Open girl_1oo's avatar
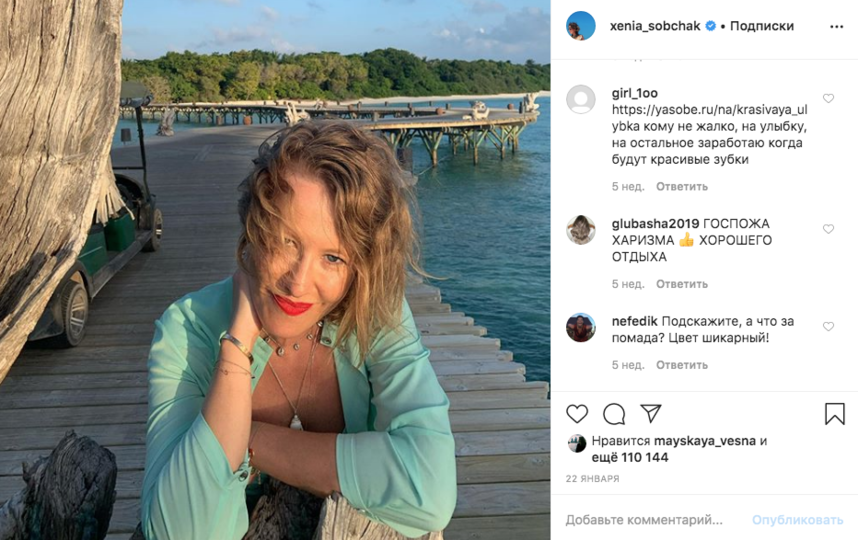This screenshot has height=540, width=858. (581, 99)
